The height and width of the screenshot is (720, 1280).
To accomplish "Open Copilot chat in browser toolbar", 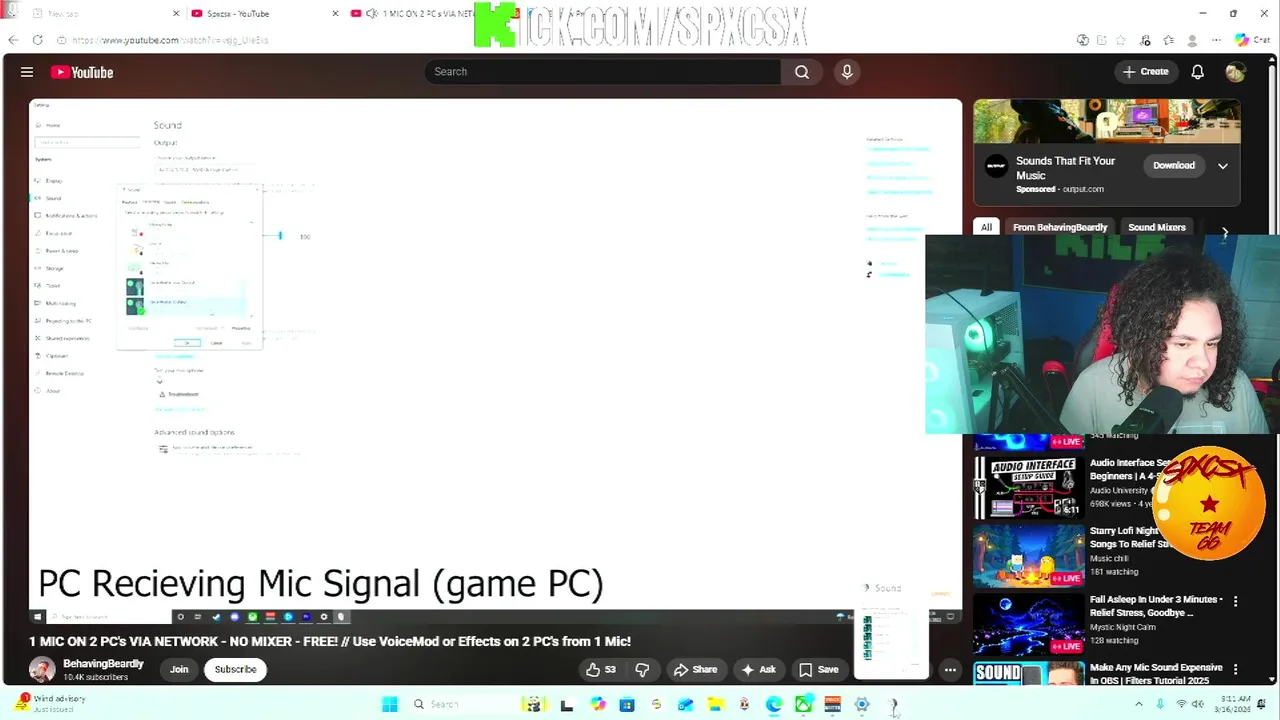I will click(x=1251, y=40).
